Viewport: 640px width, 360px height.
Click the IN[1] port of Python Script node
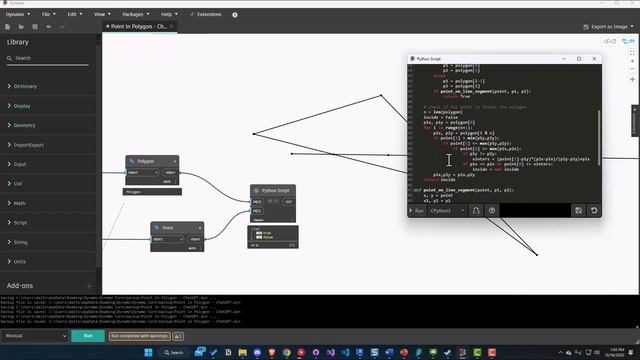[257, 211]
